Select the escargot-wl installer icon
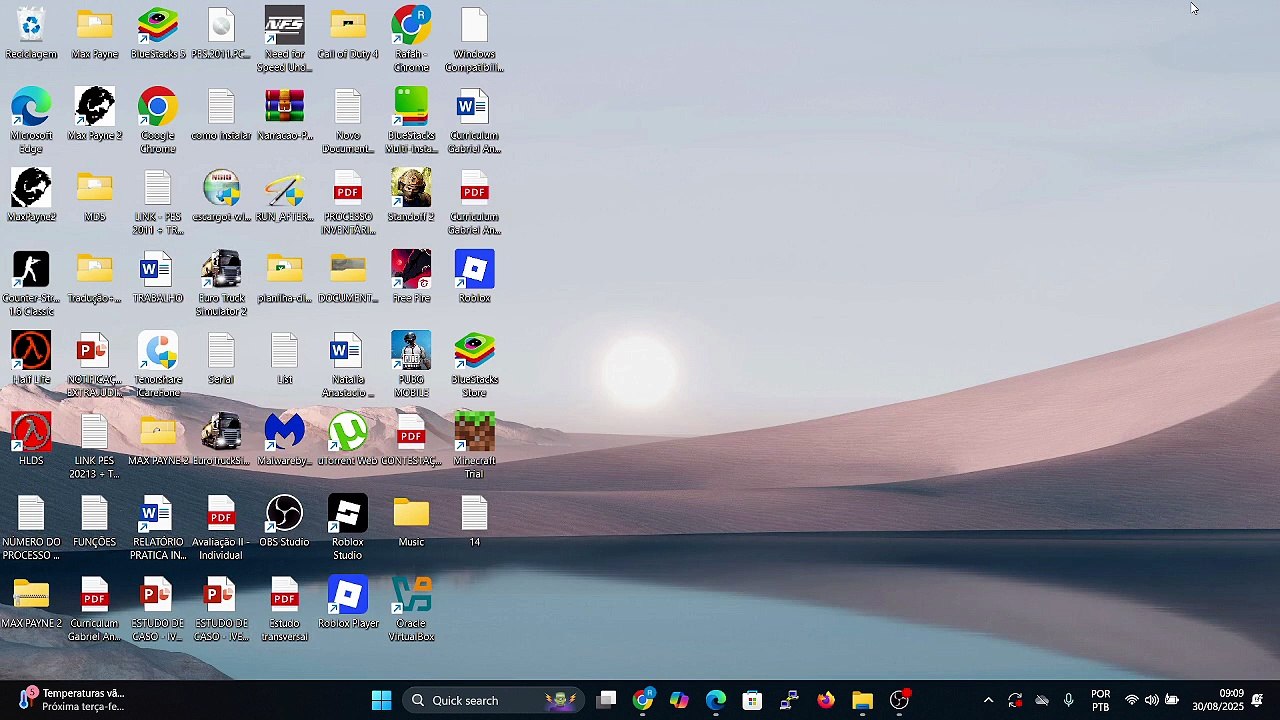 pyautogui.click(x=221, y=196)
